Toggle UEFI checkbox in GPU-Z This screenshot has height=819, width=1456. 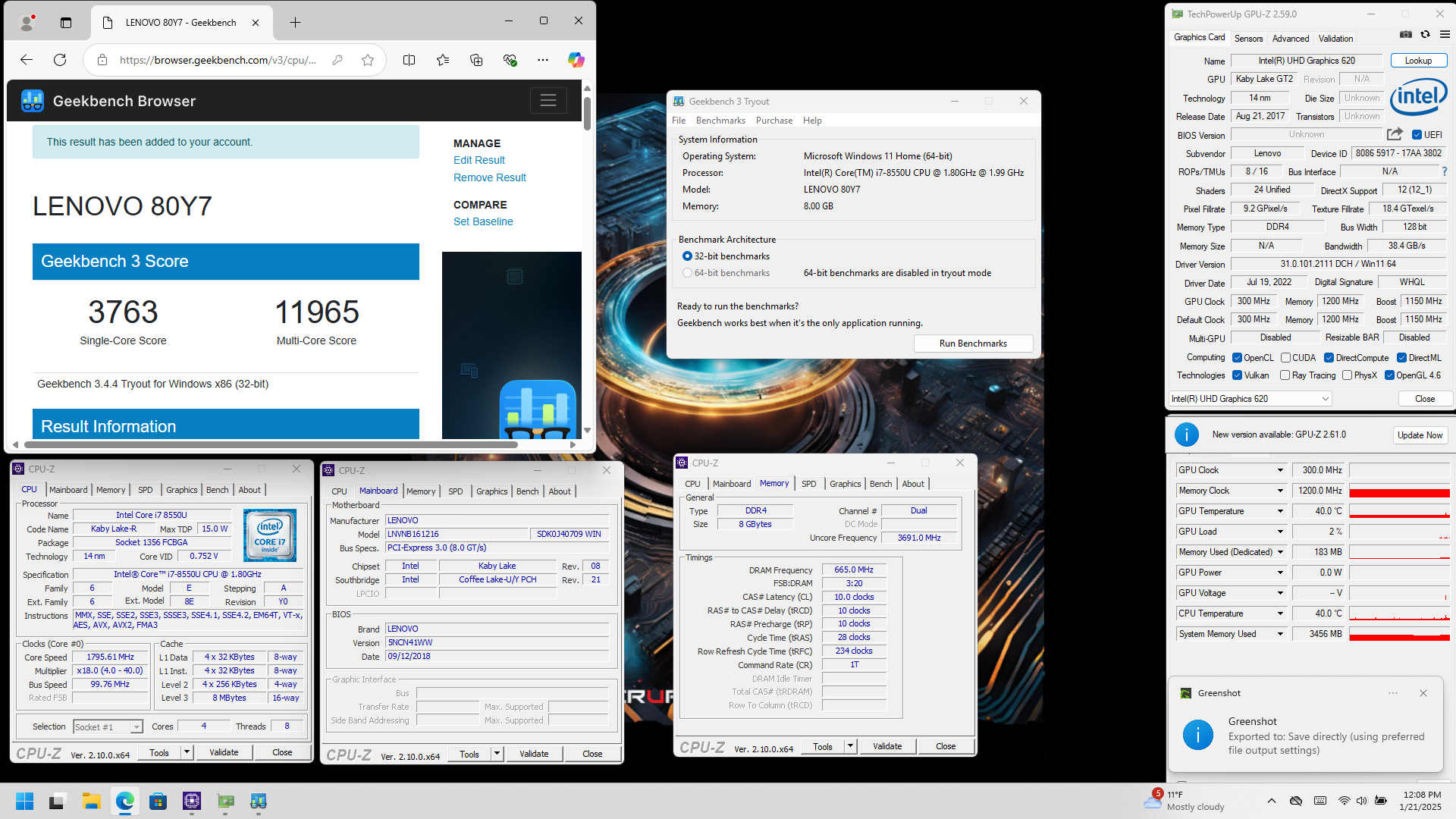click(x=1417, y=135)
